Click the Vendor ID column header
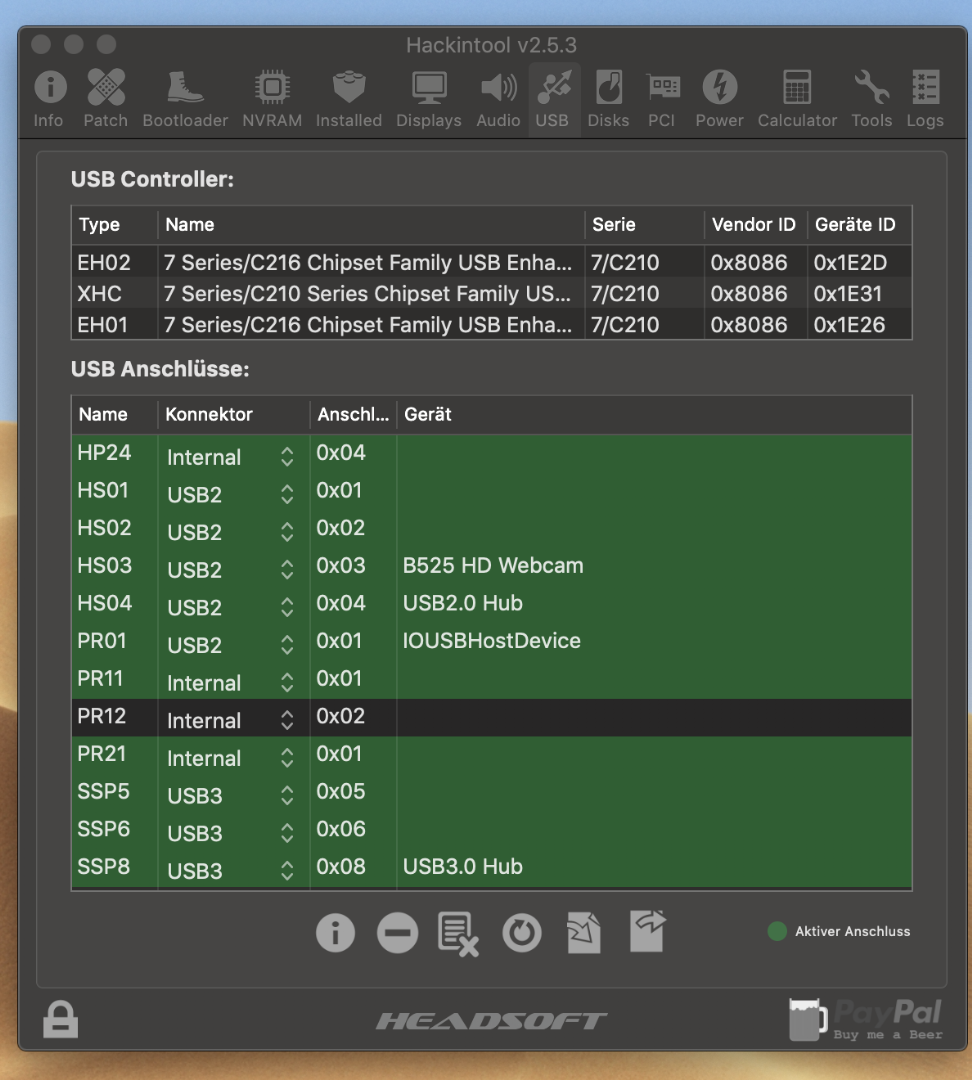The image size is (972, 1080). [753, 225]
